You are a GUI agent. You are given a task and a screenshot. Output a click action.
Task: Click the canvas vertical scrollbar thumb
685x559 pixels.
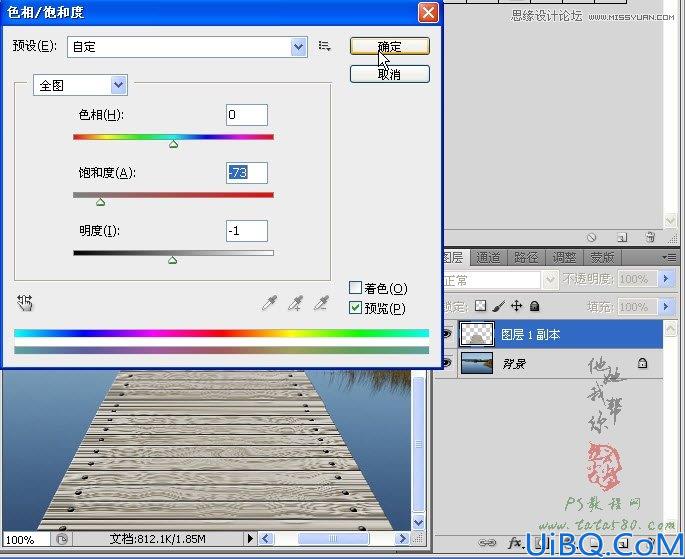(x=419, y=444)
